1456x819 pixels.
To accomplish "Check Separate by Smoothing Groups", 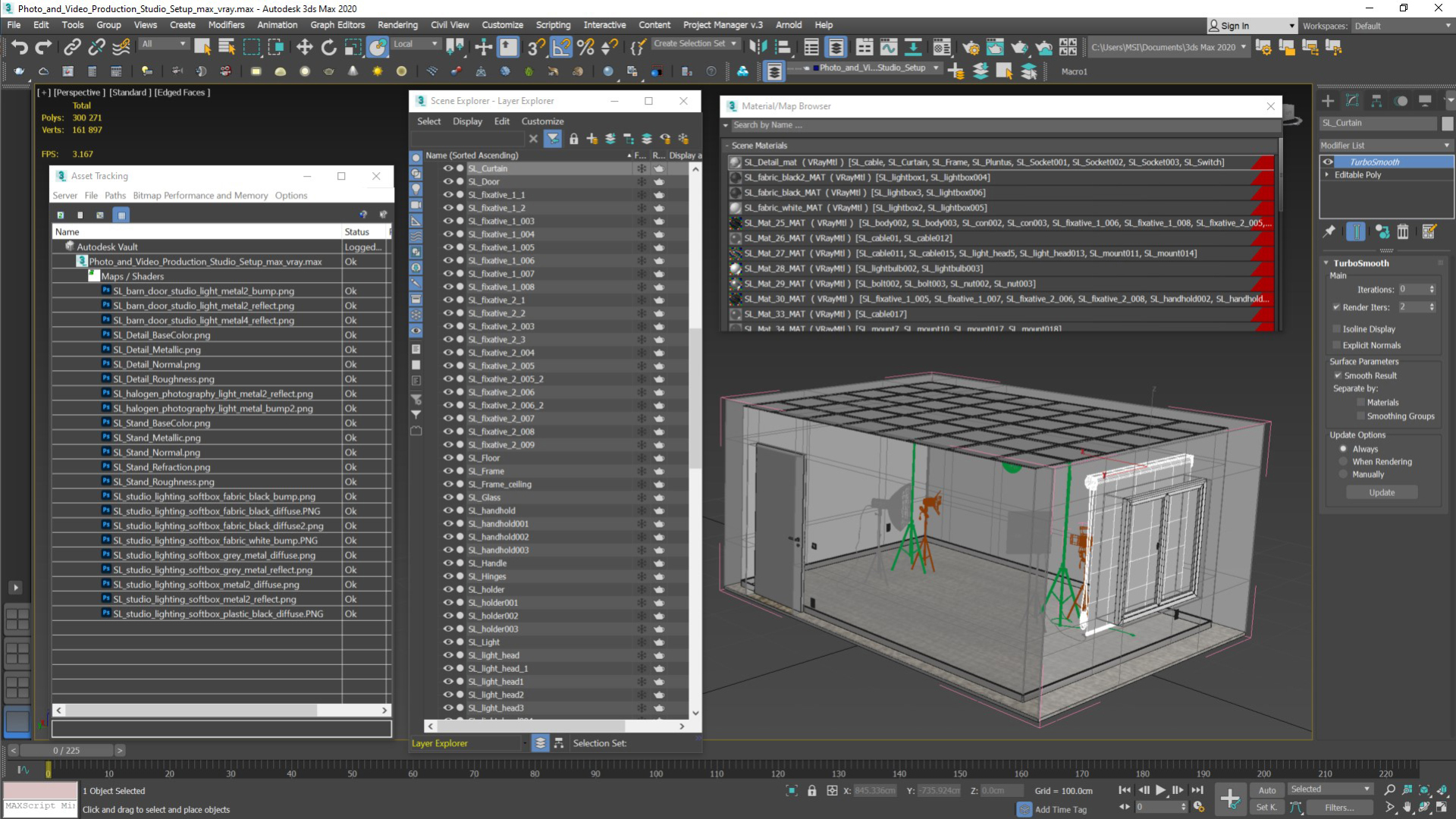I will (1361, 416).
